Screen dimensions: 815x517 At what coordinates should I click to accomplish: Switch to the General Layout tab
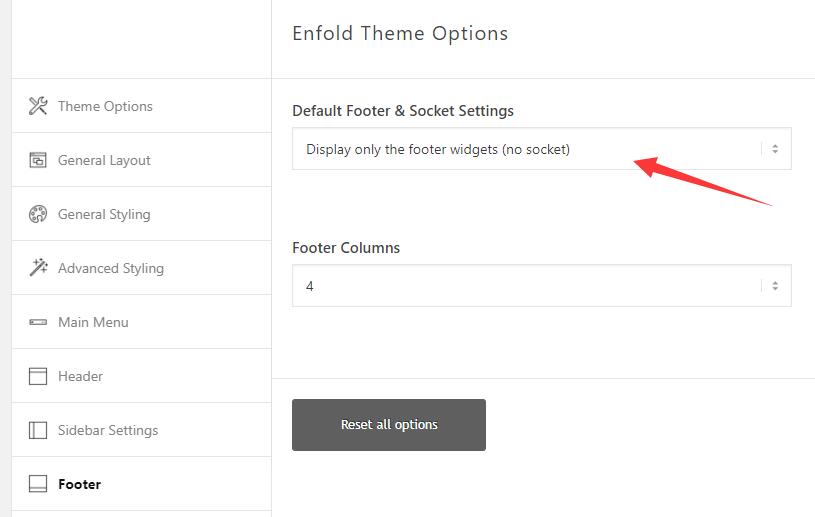click(x=104, y=160)
